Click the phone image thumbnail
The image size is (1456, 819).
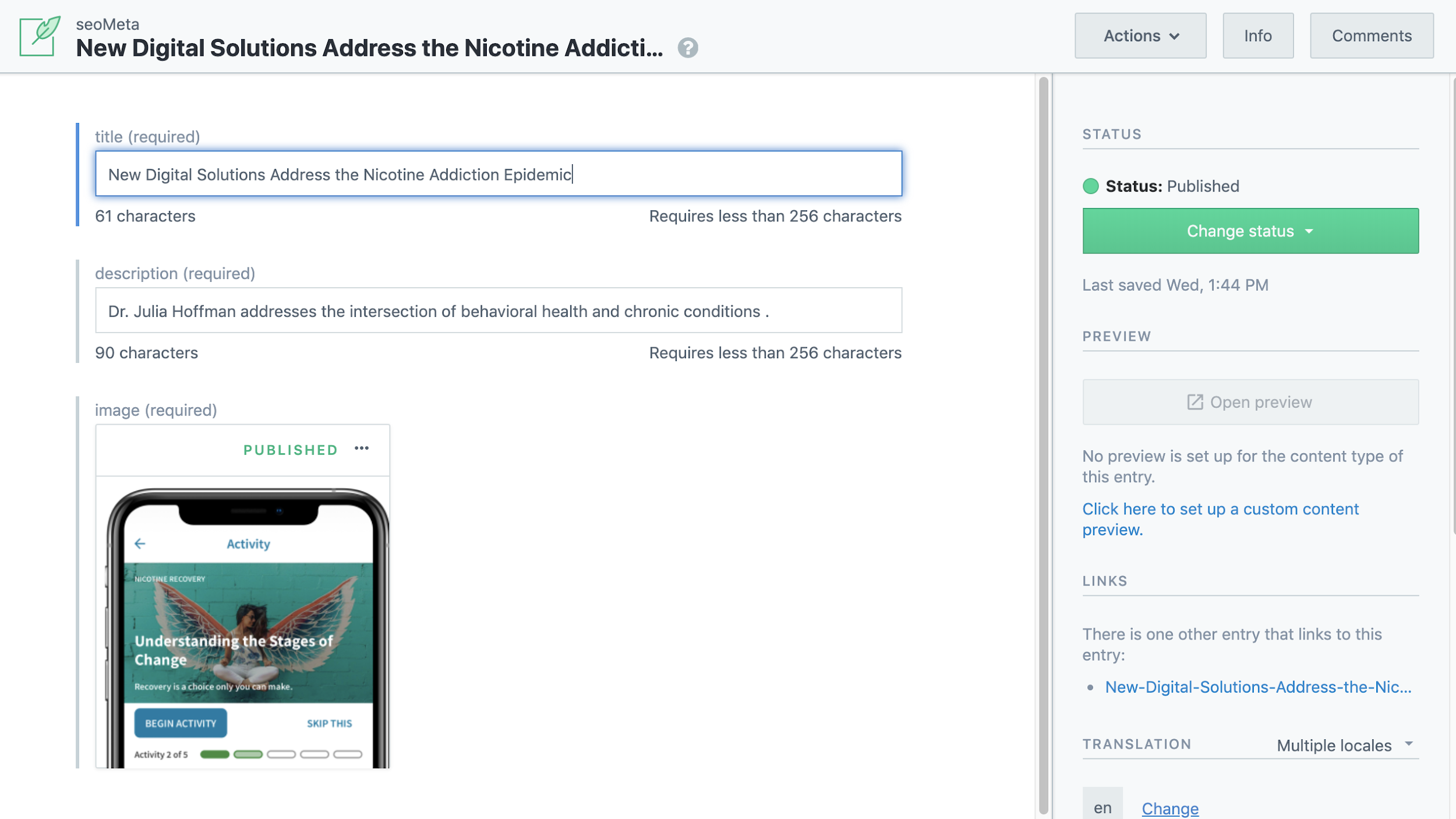coord(243,623)
